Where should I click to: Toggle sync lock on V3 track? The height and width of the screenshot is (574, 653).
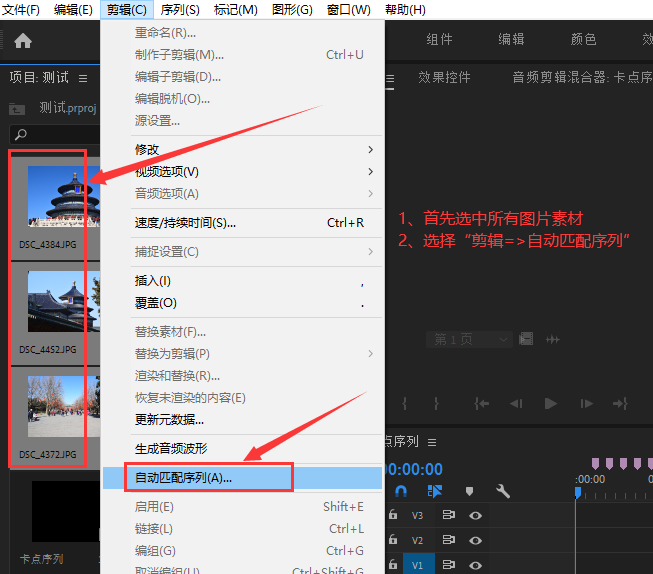(449, 515)
